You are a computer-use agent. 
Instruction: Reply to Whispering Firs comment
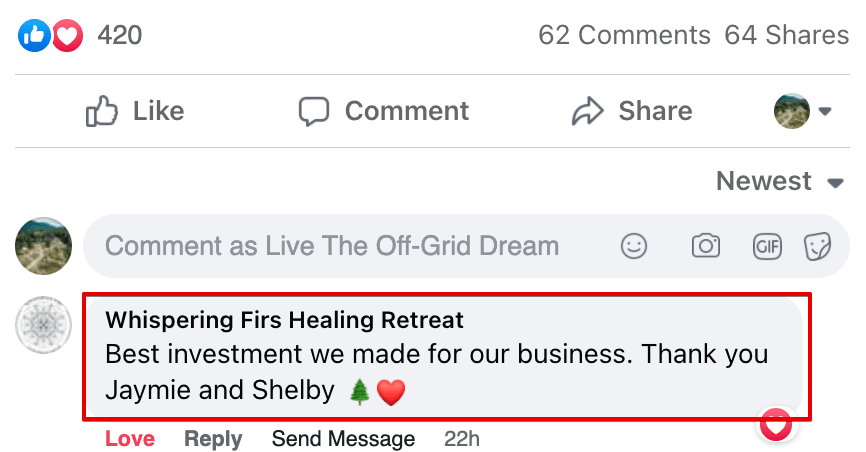click(213, 439)
